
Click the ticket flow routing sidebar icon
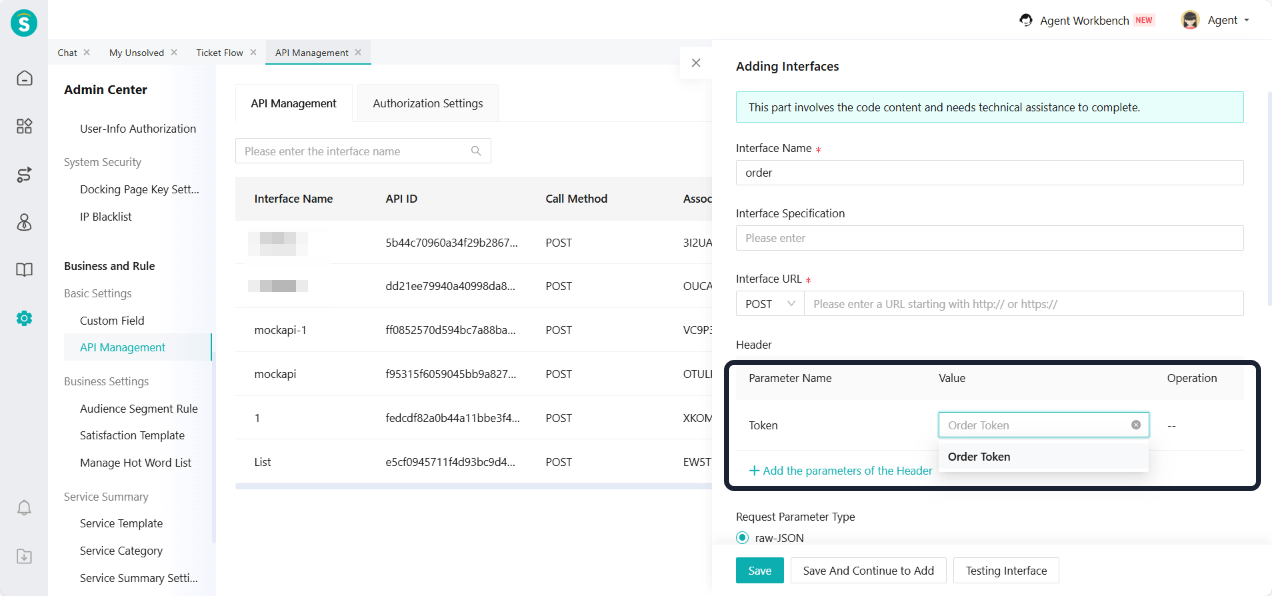point(24,175)
